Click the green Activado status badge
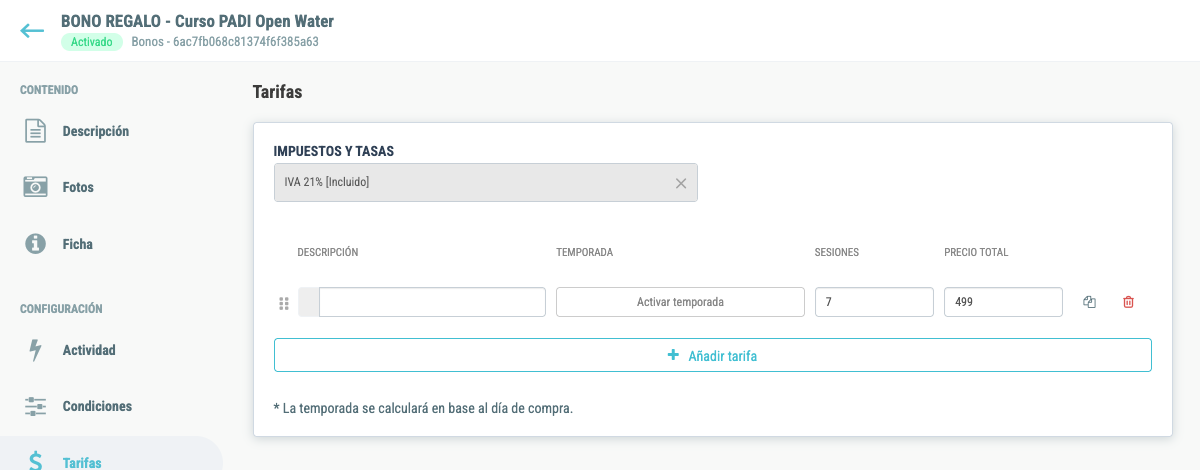The height and width of the screenshot is (470, 1200). tap(92, 42)
